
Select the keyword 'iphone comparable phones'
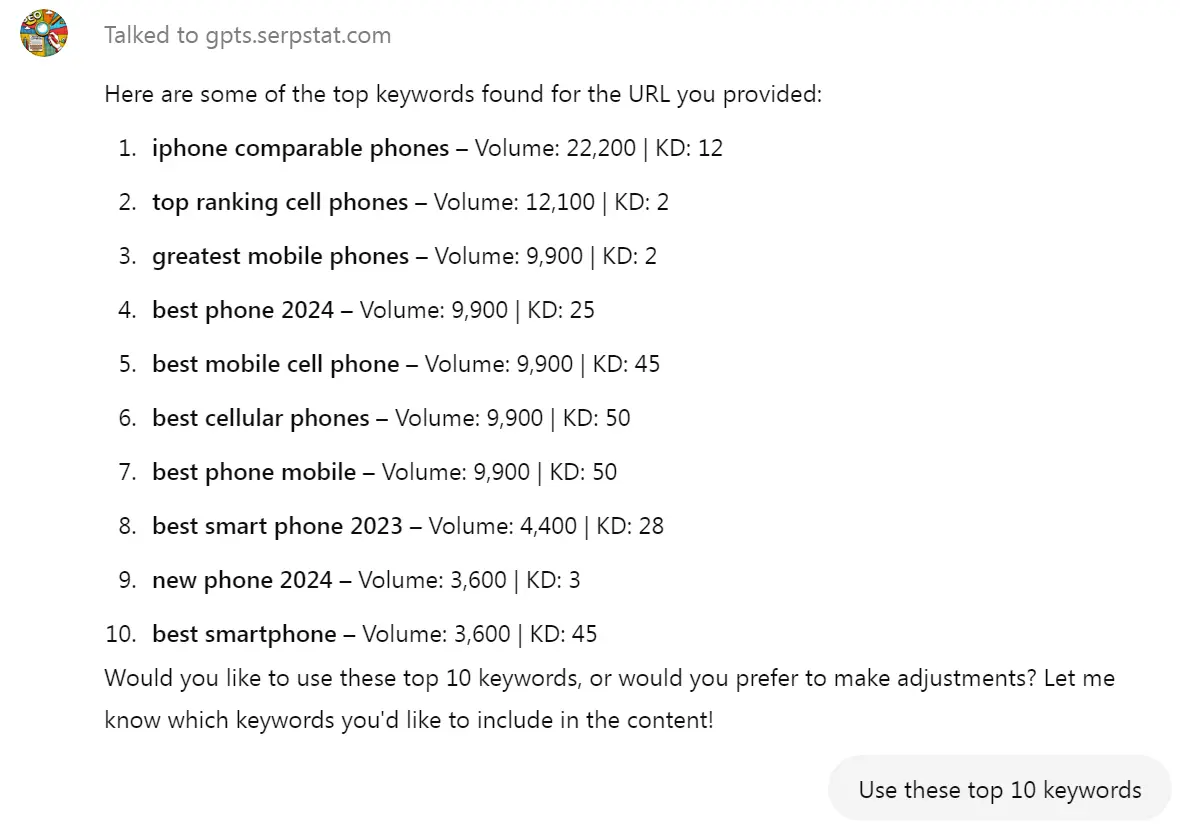[299, 148]
